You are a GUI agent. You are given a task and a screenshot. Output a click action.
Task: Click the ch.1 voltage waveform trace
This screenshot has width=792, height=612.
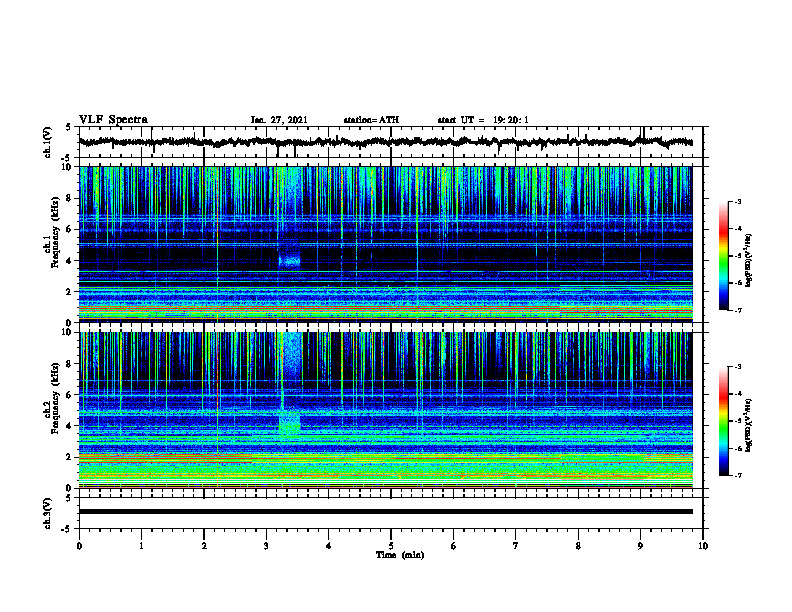(385, 142)
